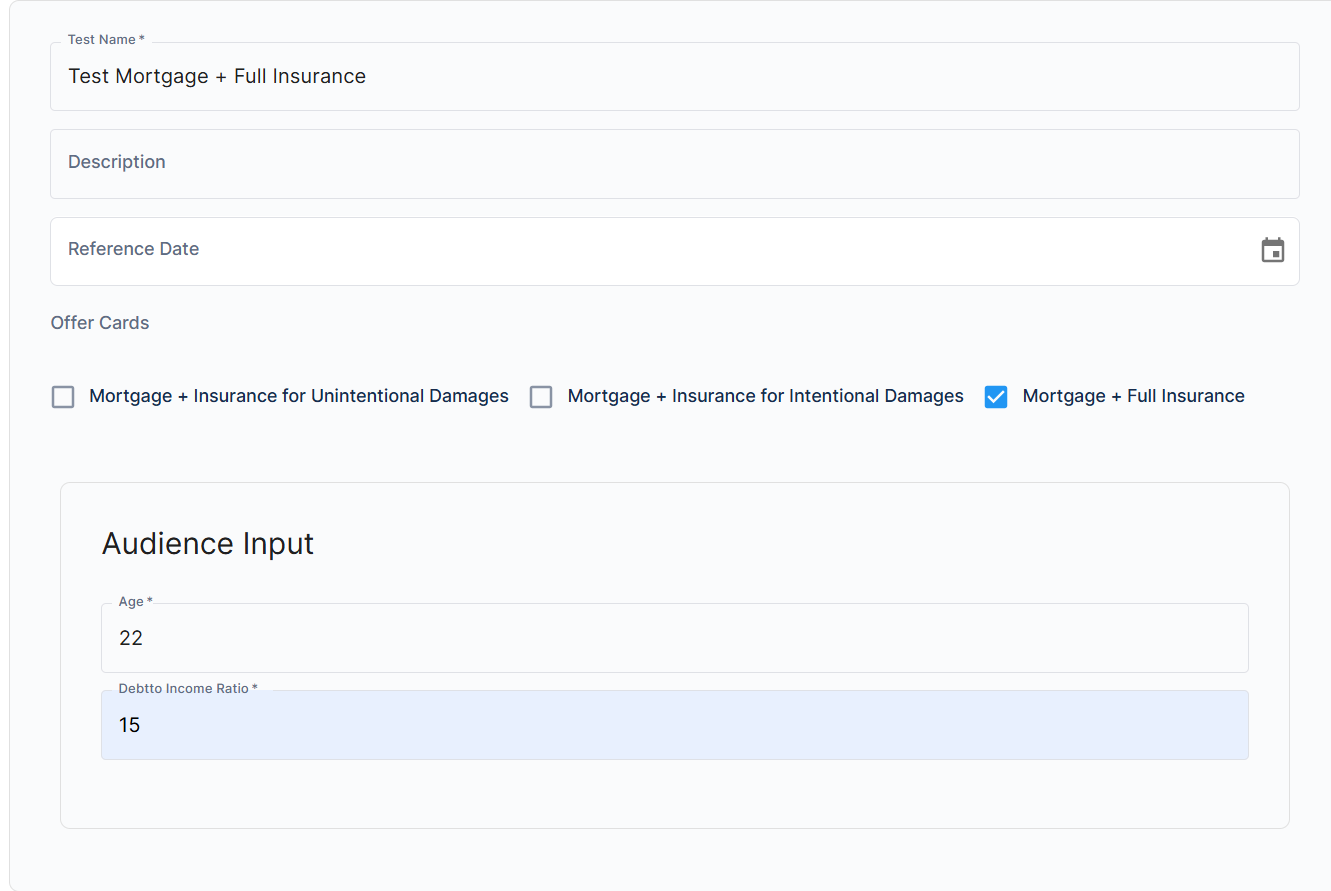Place cursor in the Test Mortgage + Full Insurance text
Image resolution: width=1331 pixels, height=891 pixels.
[x=217, y=76]
